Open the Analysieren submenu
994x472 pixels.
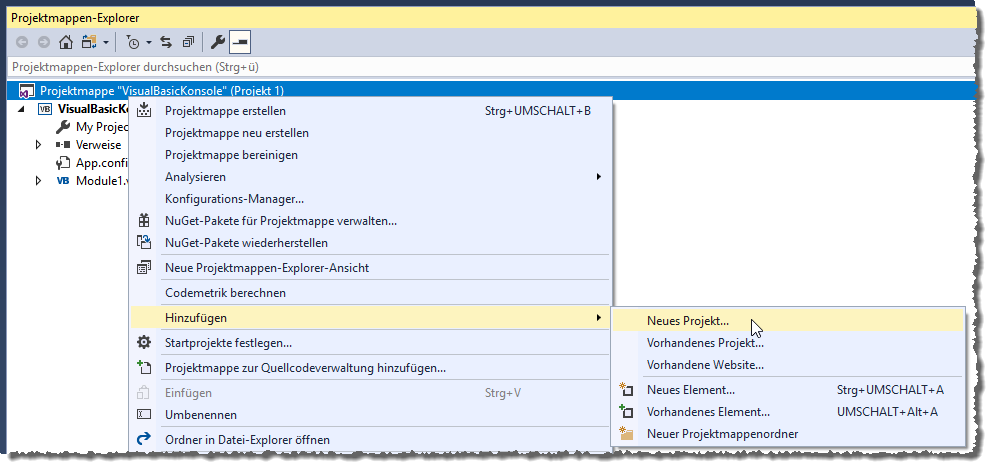click(371, 177)
